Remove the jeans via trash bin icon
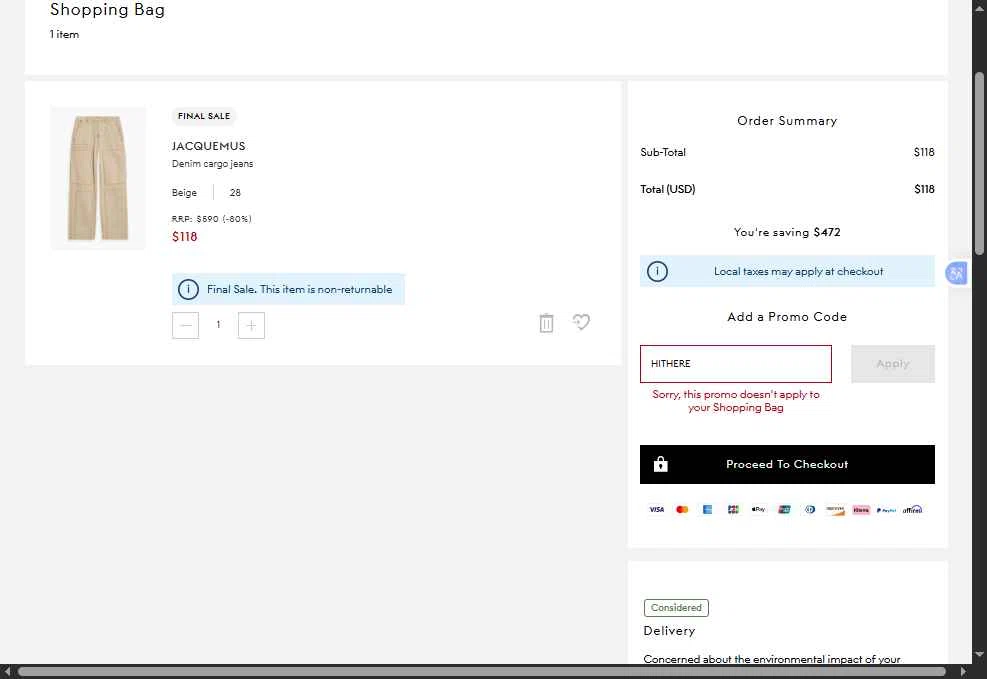Screen dimensions: 987x679 [546, 323]
